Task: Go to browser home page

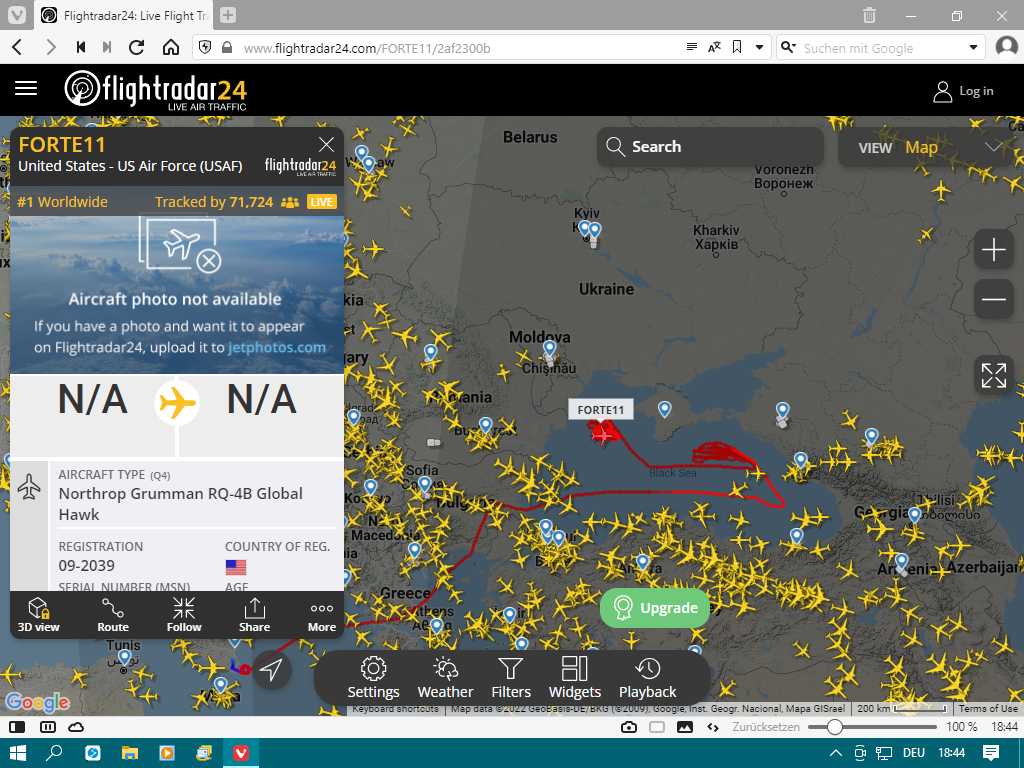Action: (x=171, y=48)
